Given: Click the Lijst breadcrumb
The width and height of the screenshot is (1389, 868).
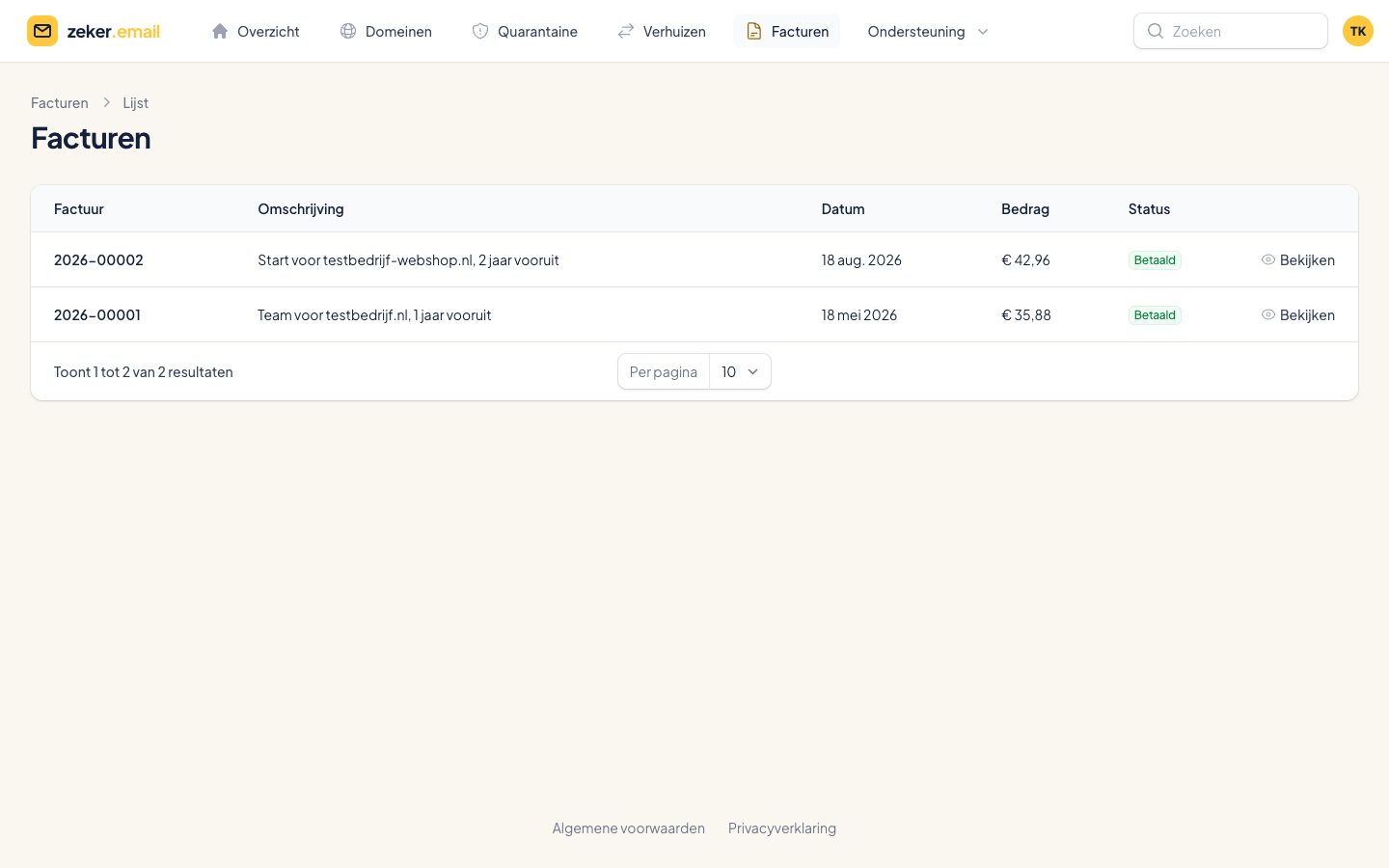Looking at the screenshot, I should tap(135, 102).
